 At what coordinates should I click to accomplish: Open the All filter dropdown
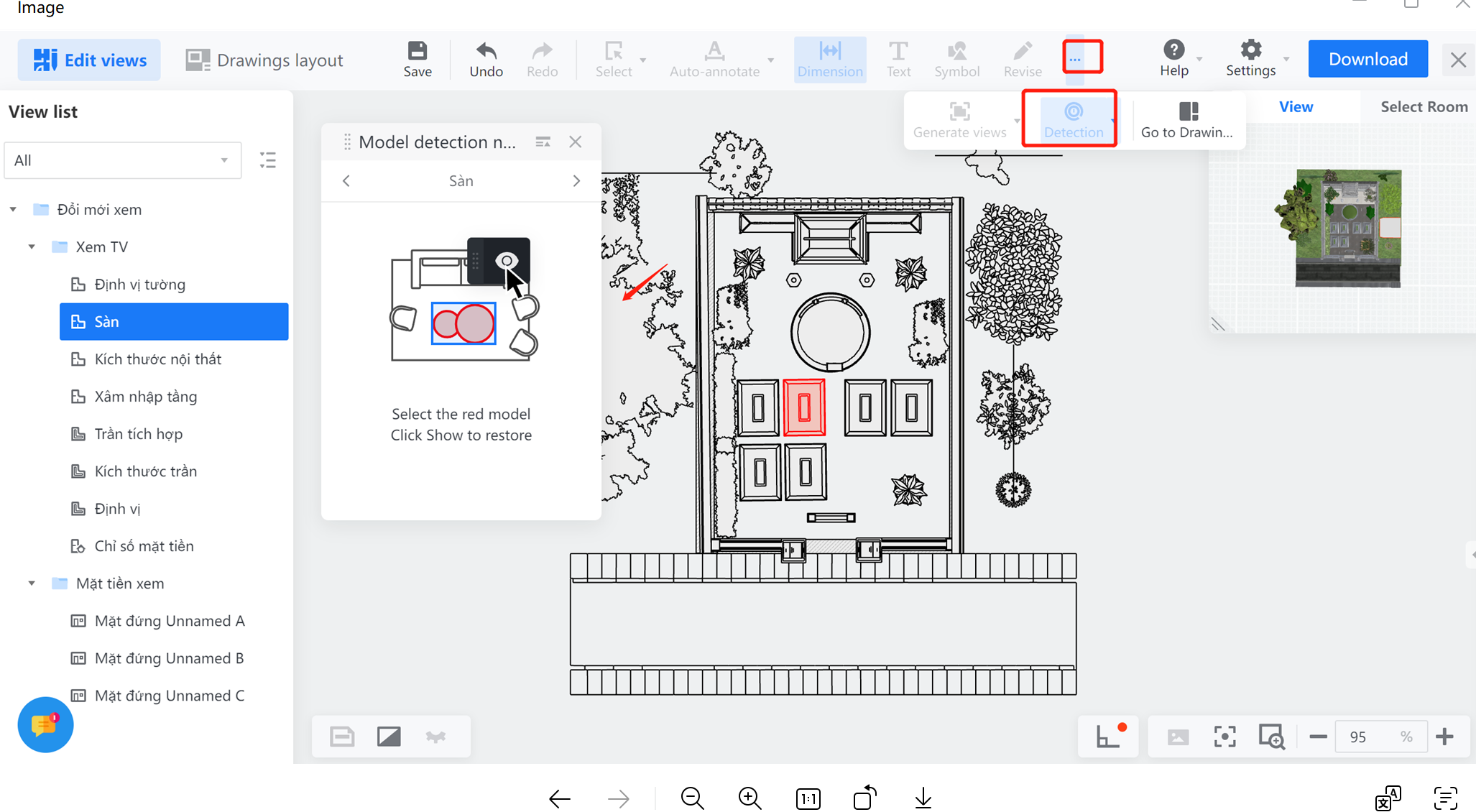coord(122,160)
